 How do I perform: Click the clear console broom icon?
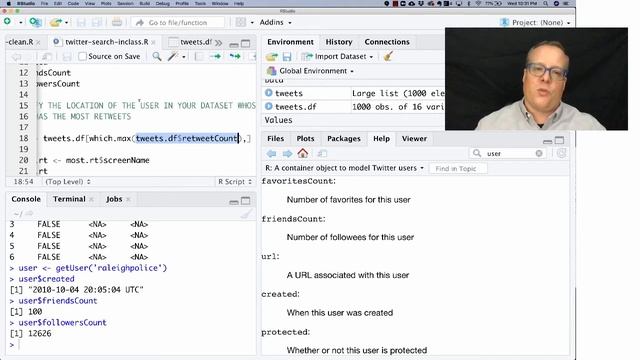(246, 213)
